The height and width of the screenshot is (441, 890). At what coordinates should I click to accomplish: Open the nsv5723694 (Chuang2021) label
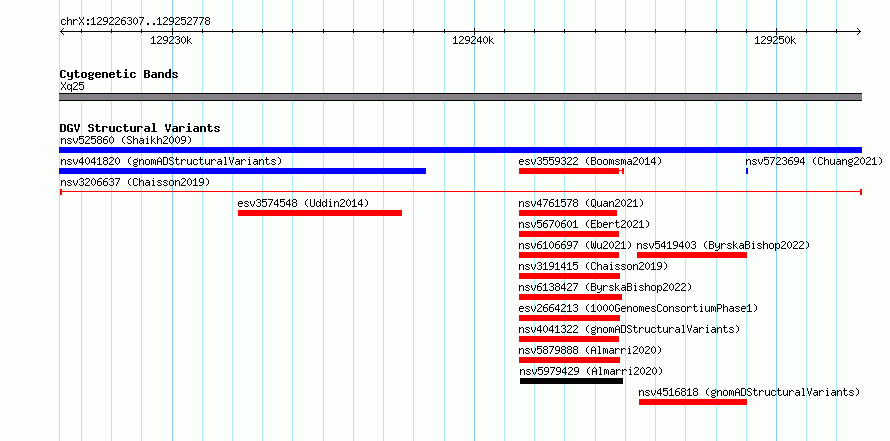tap(814, 161)
